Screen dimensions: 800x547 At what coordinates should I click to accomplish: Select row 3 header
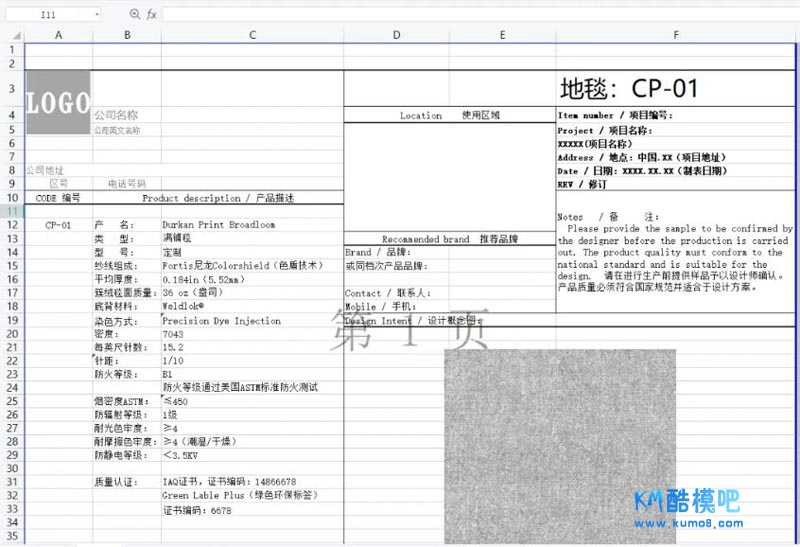click(13, 89)
